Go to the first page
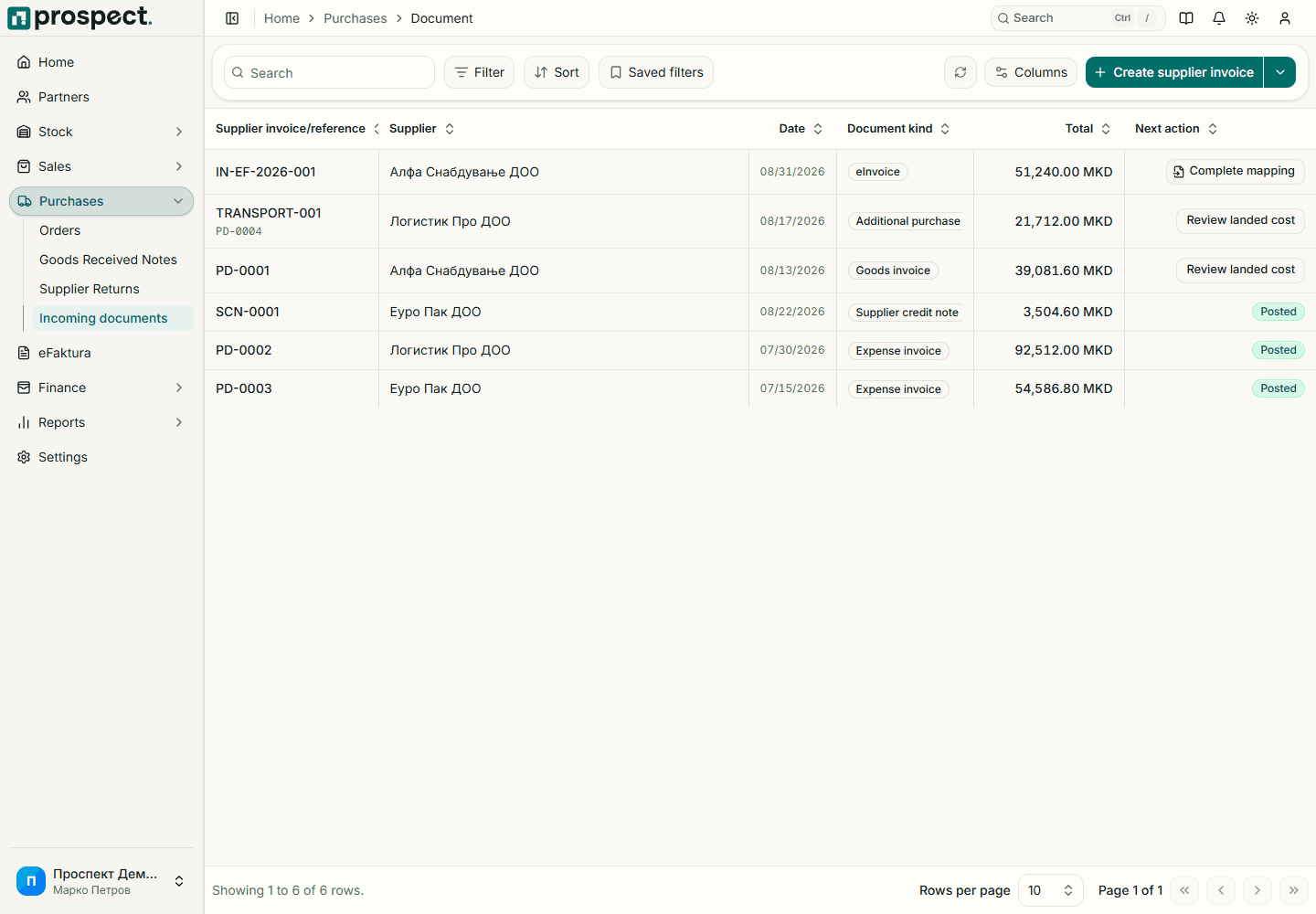Screen dimensions: 1316x914 click(1184, 890)
